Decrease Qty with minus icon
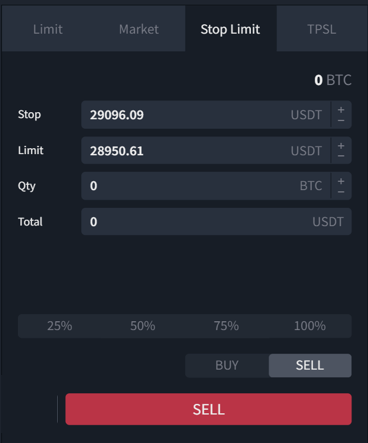368x443 pixels. 341,192
